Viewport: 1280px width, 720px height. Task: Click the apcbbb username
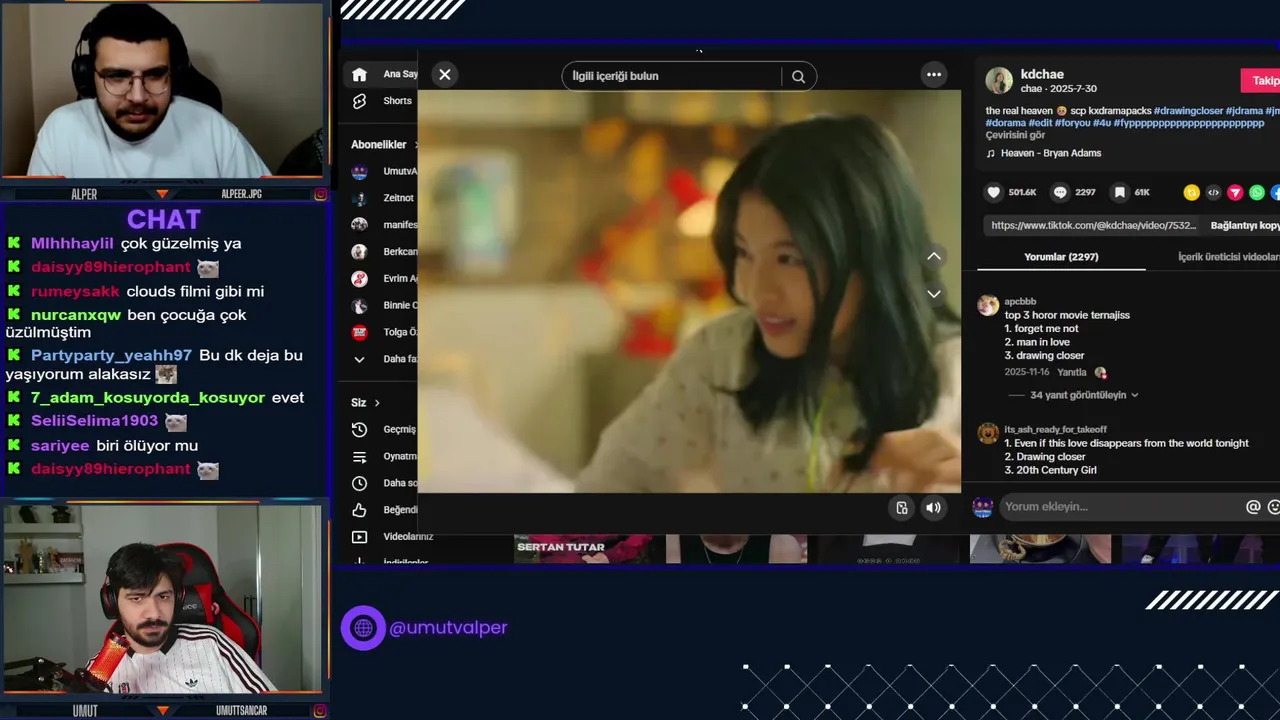(1020, 301)
